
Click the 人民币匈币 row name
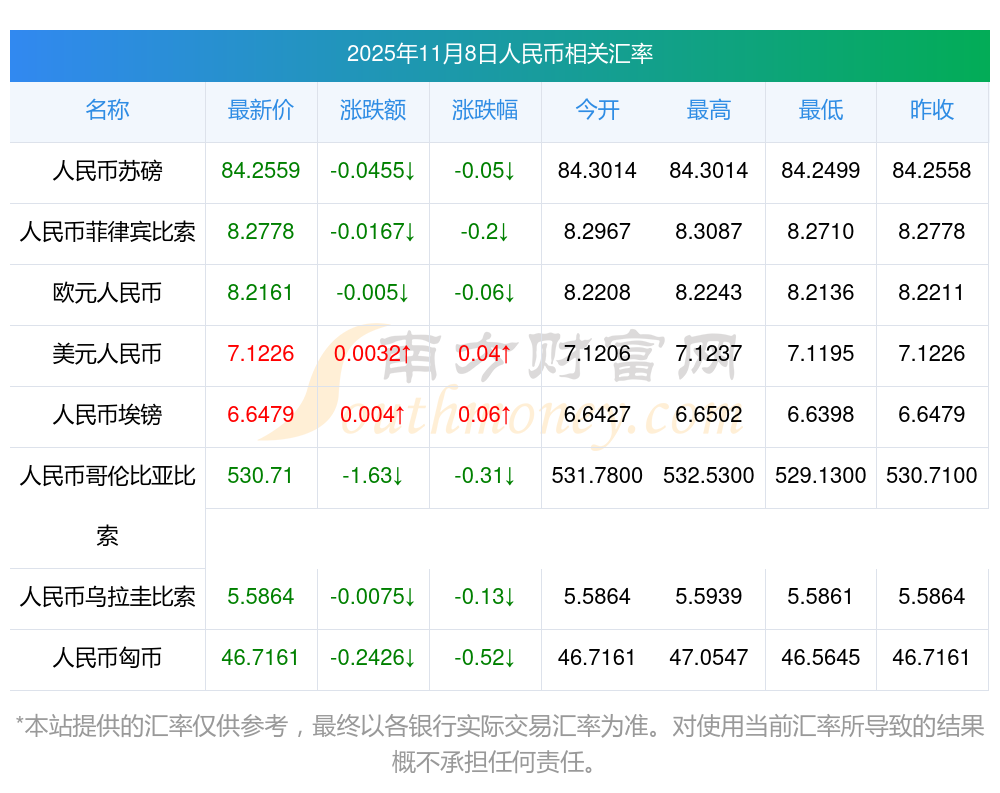[107, 658]
